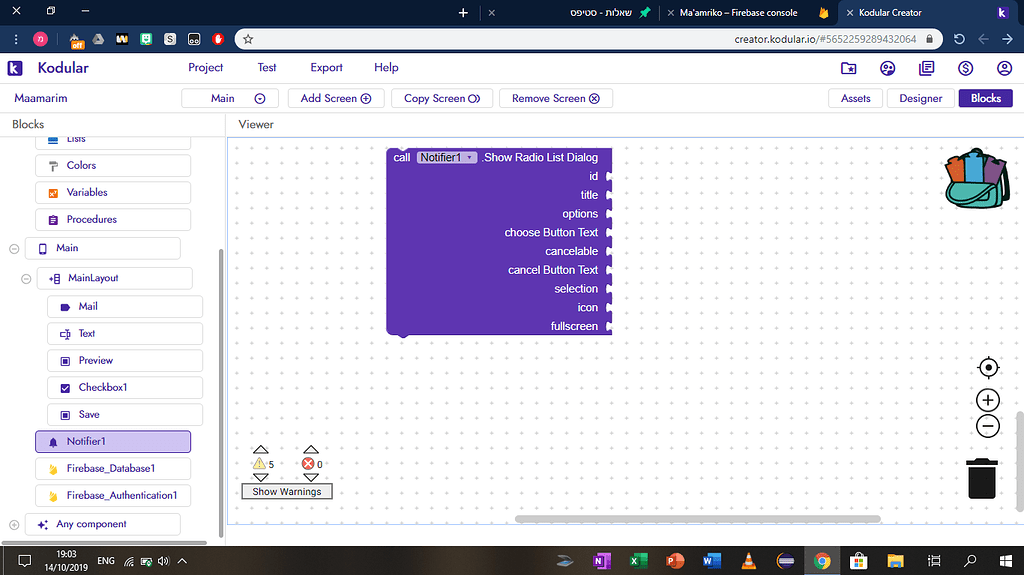1024x575 pixels.
Task: Zoom in with the plus icon
Action: (x=988, y=401)
